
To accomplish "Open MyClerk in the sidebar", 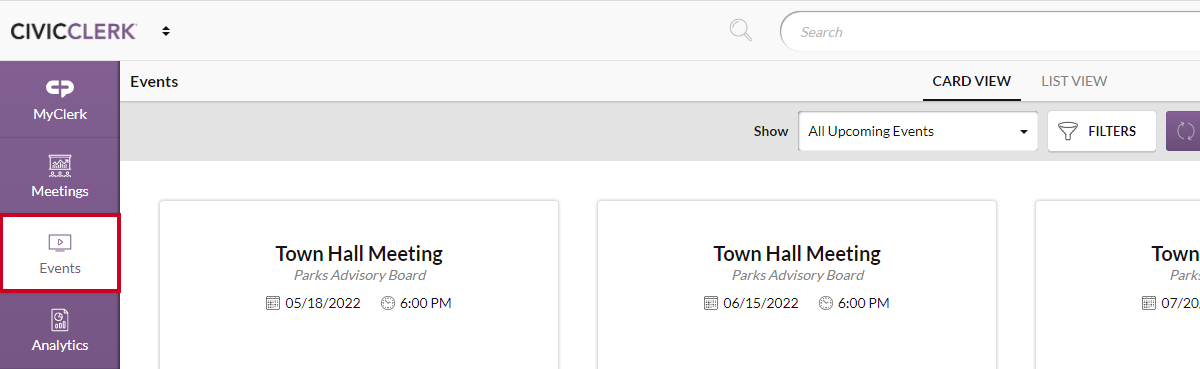I will [60, 100].
